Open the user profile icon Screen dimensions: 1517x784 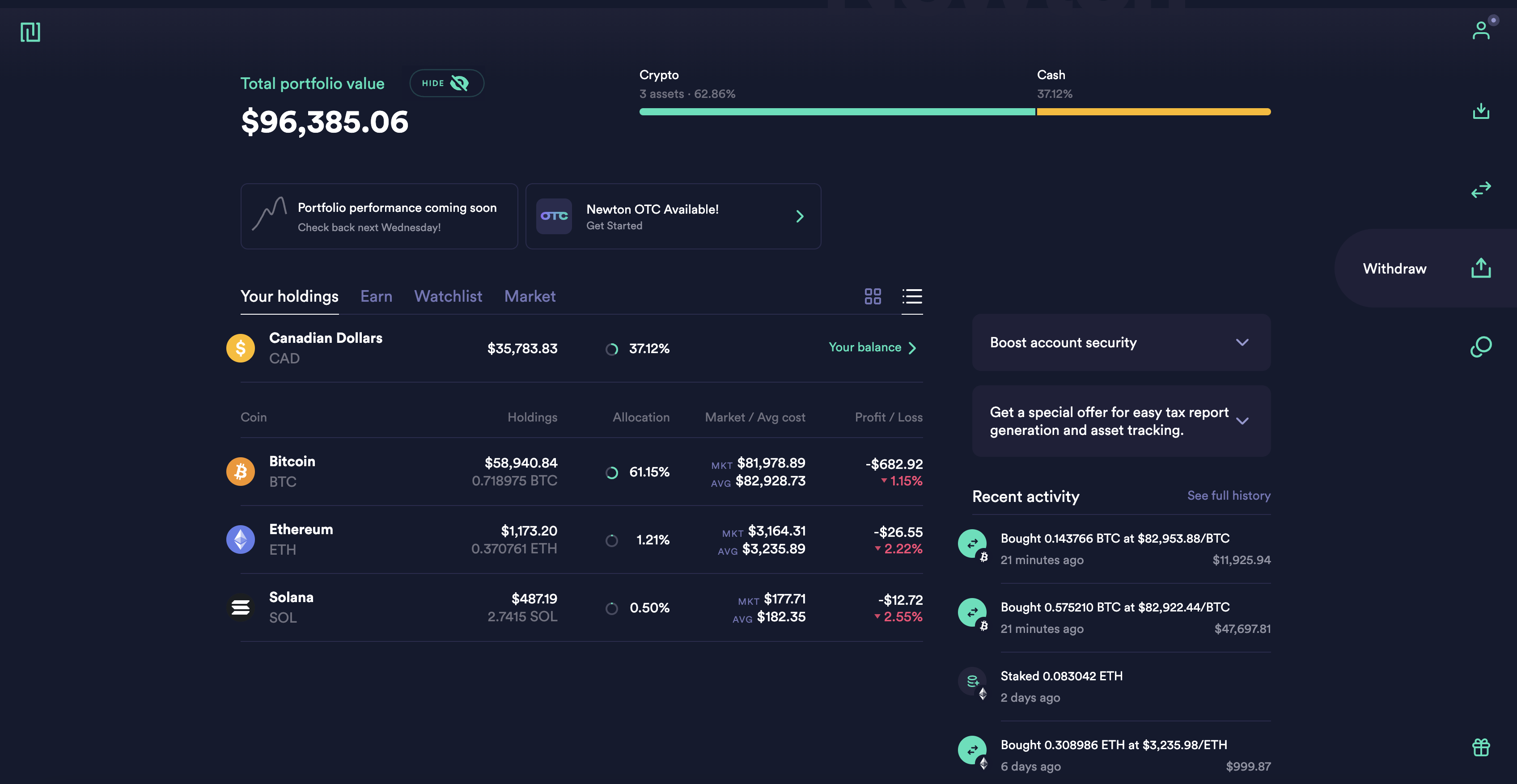pyautogui.click(x=1480, y=30)
